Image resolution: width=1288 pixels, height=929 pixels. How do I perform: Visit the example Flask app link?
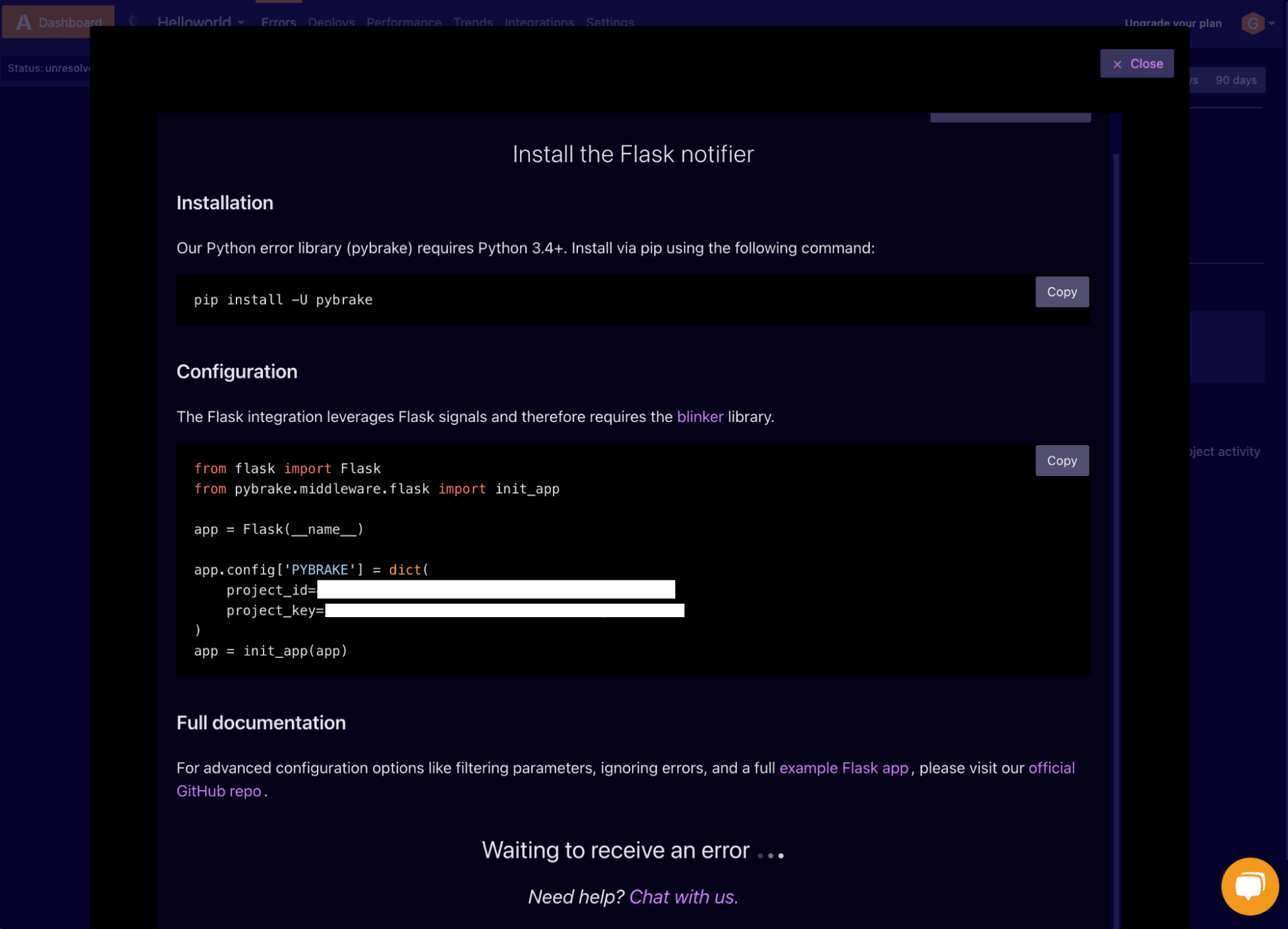coord(844,767)
